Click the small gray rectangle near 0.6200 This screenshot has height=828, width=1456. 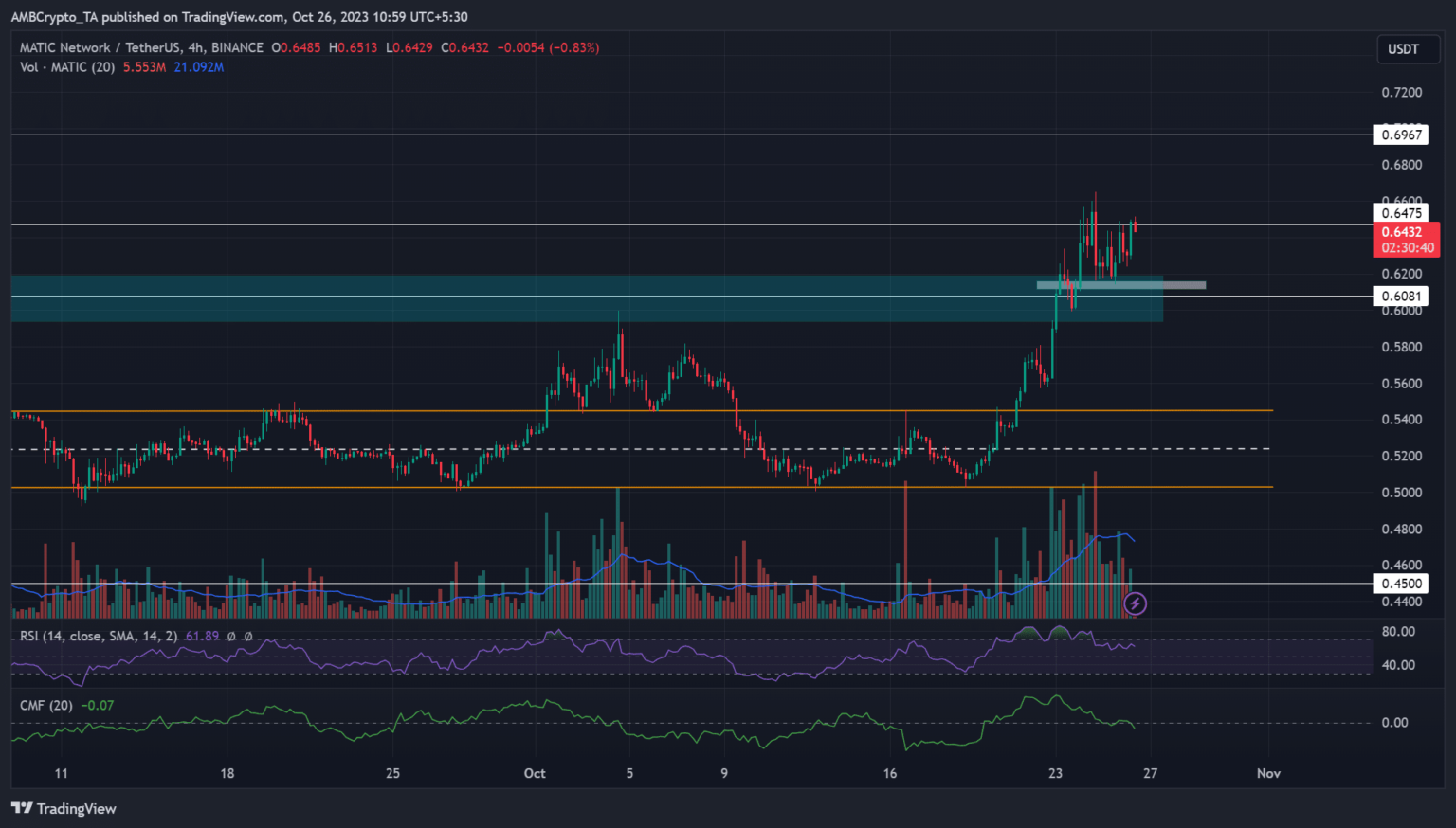coord(1120,284)
